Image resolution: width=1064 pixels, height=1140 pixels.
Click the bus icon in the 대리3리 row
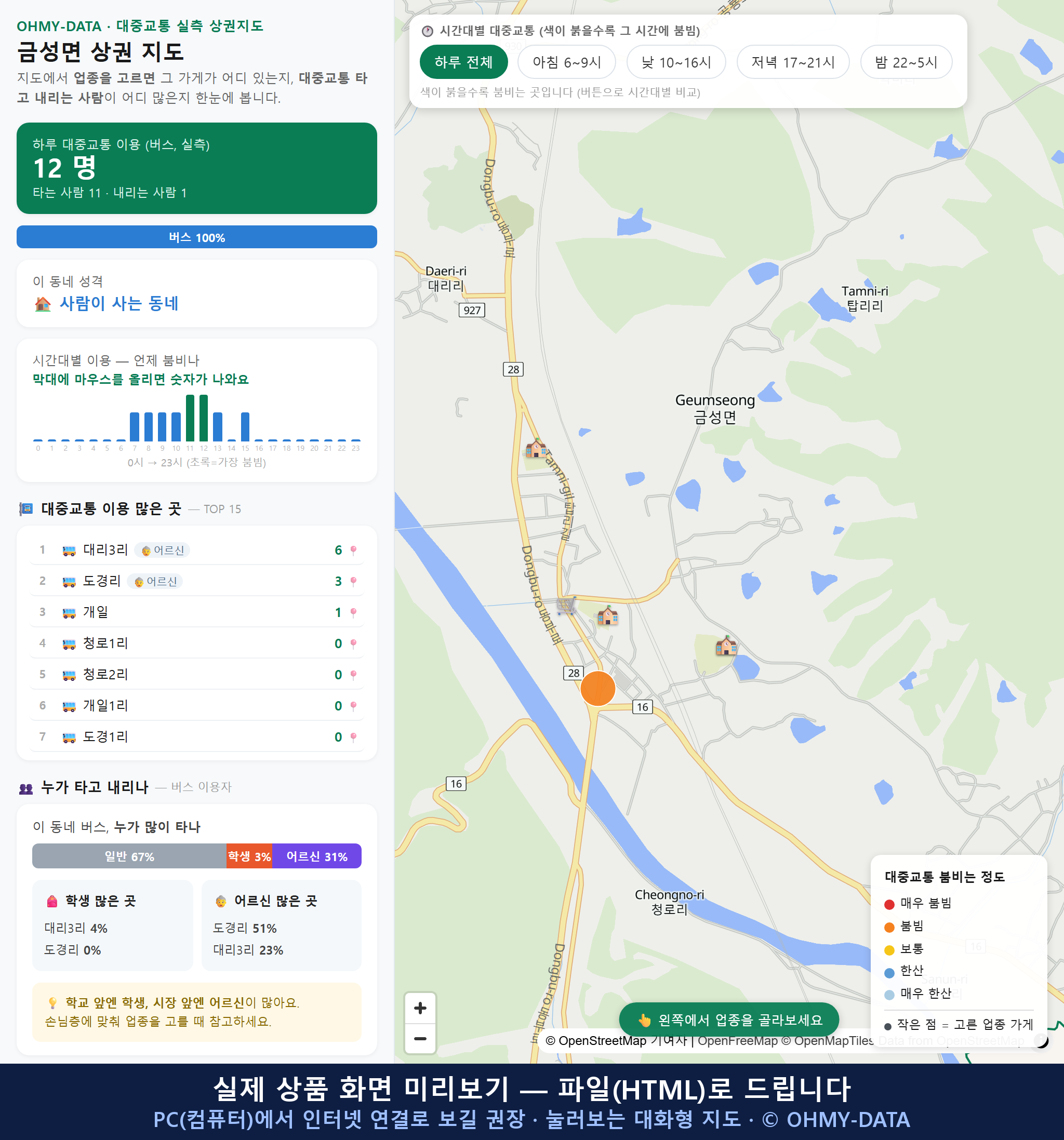pyautogui.click(x=69, y=551)
